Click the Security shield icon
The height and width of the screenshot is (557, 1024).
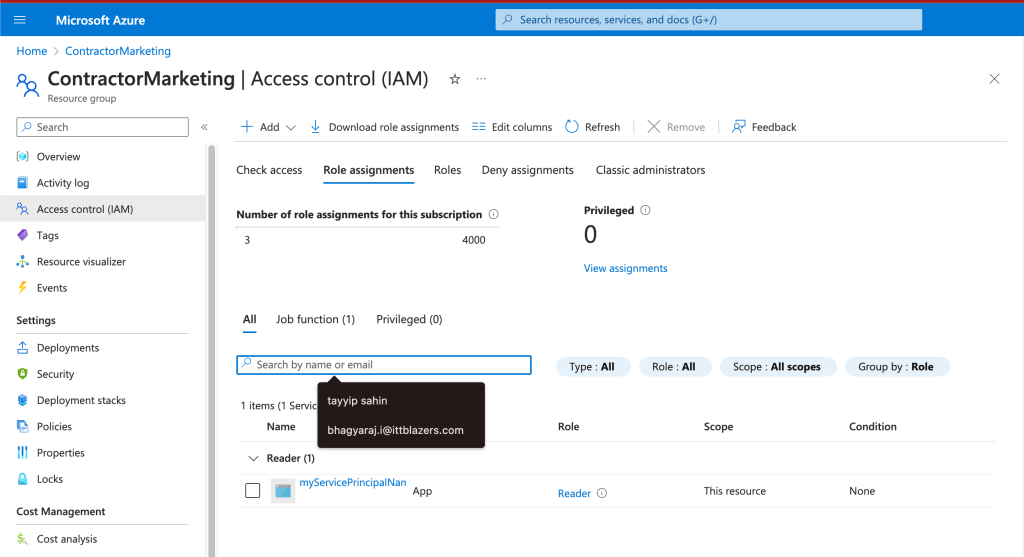(23, 374)
